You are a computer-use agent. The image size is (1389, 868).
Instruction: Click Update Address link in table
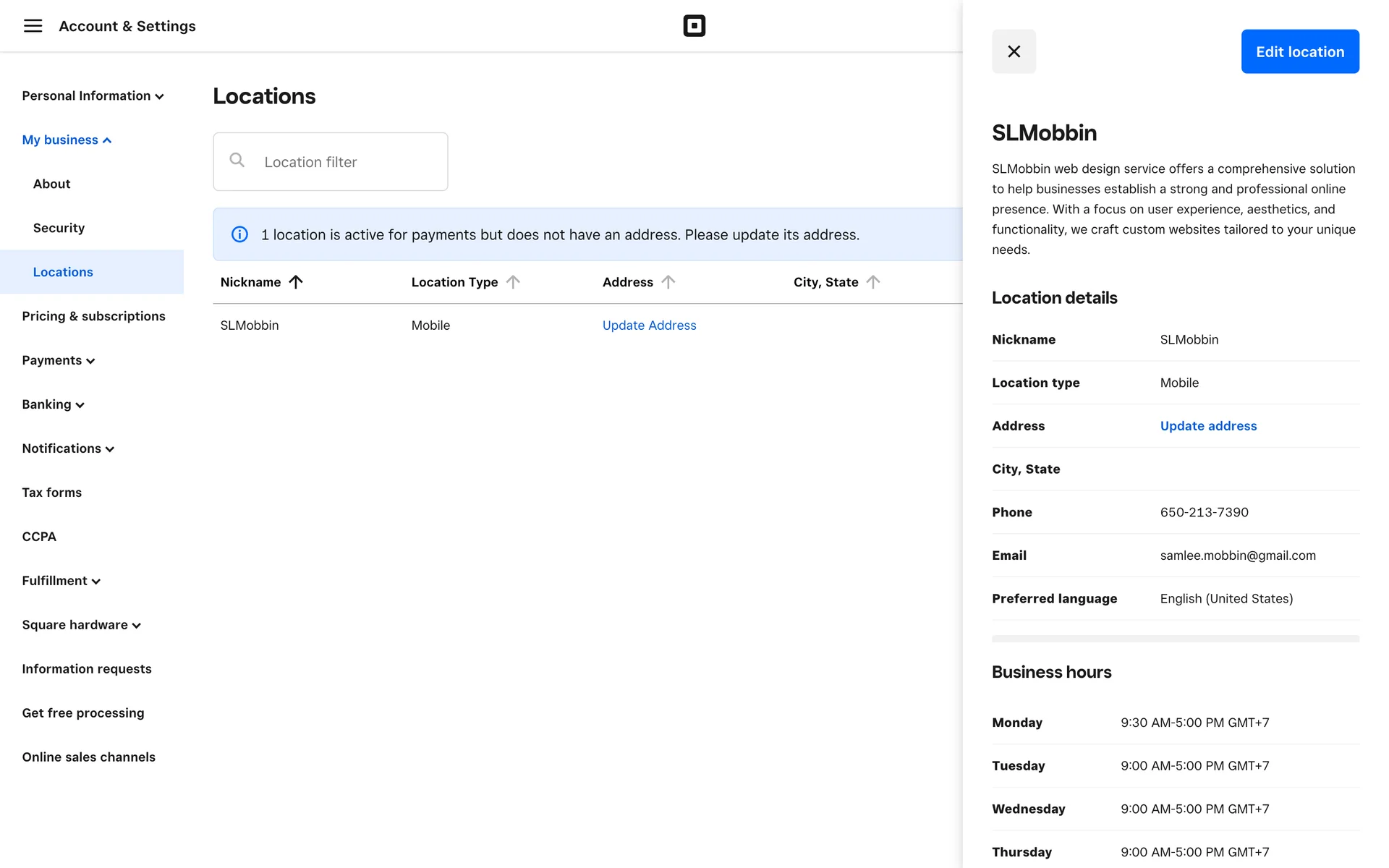[x=649, y=325]
